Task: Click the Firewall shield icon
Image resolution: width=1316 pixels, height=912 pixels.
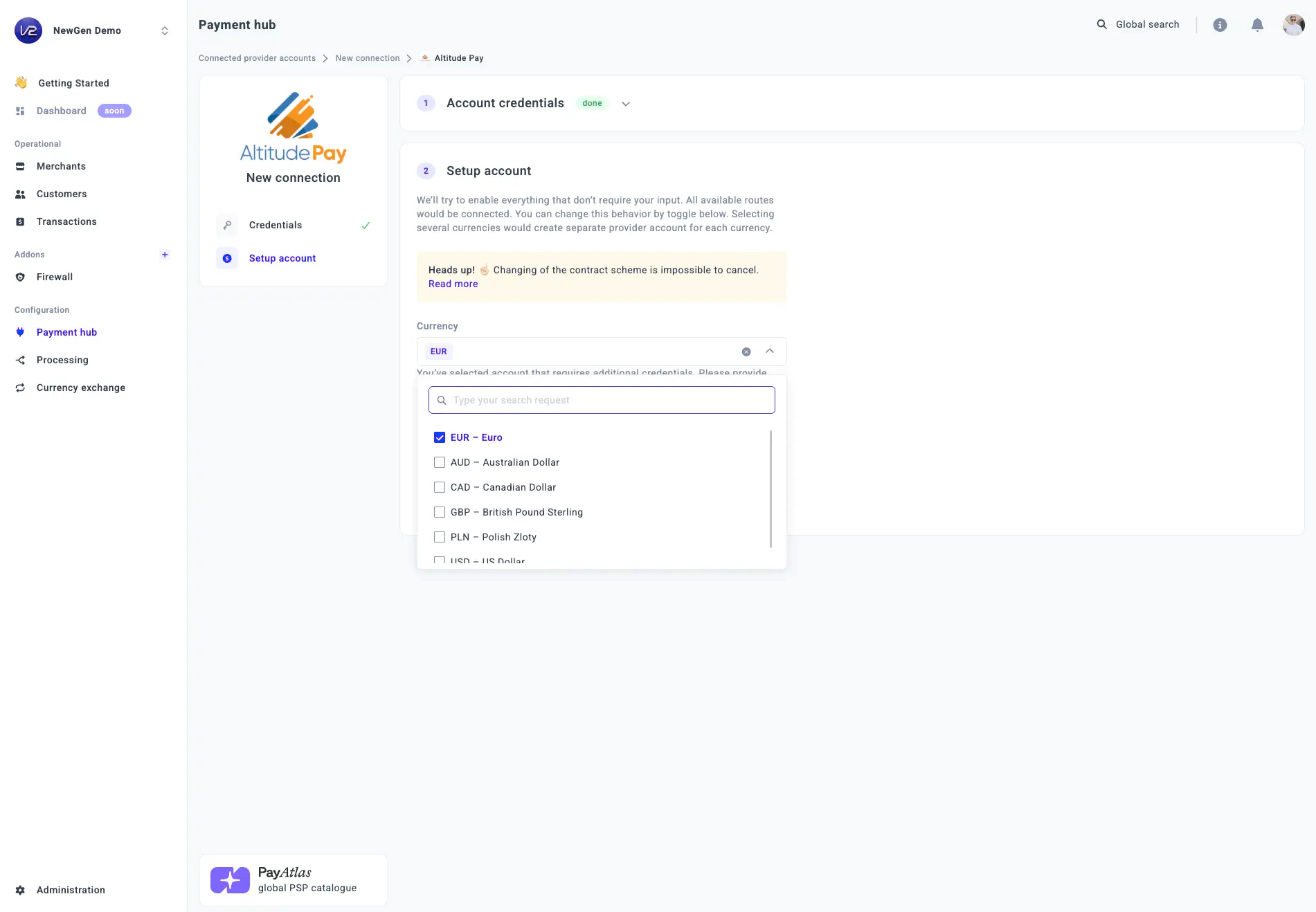Action: click(20, 277)
